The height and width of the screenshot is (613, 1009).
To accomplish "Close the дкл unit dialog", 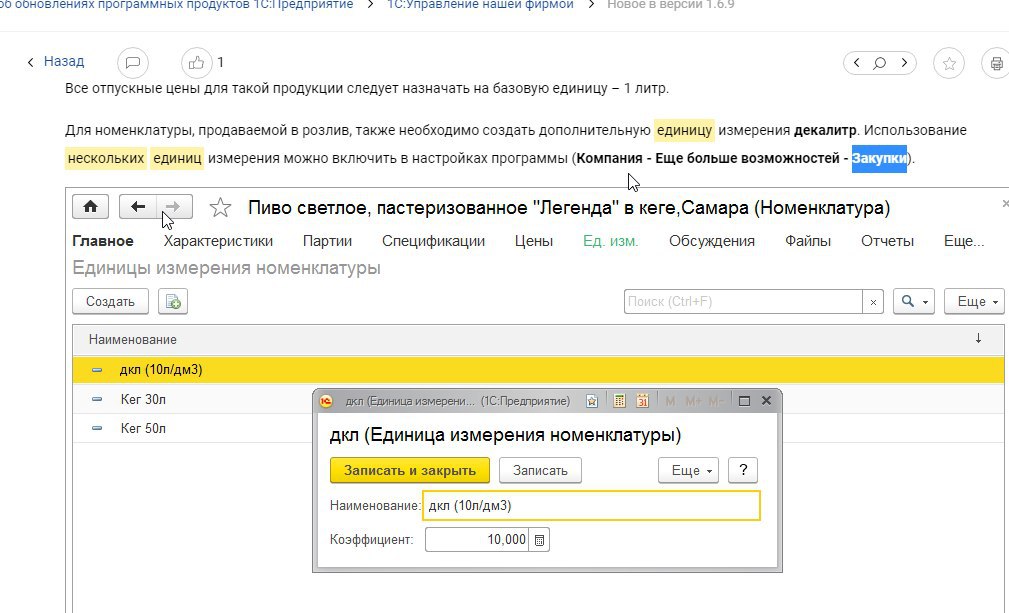I will (766, 401).
